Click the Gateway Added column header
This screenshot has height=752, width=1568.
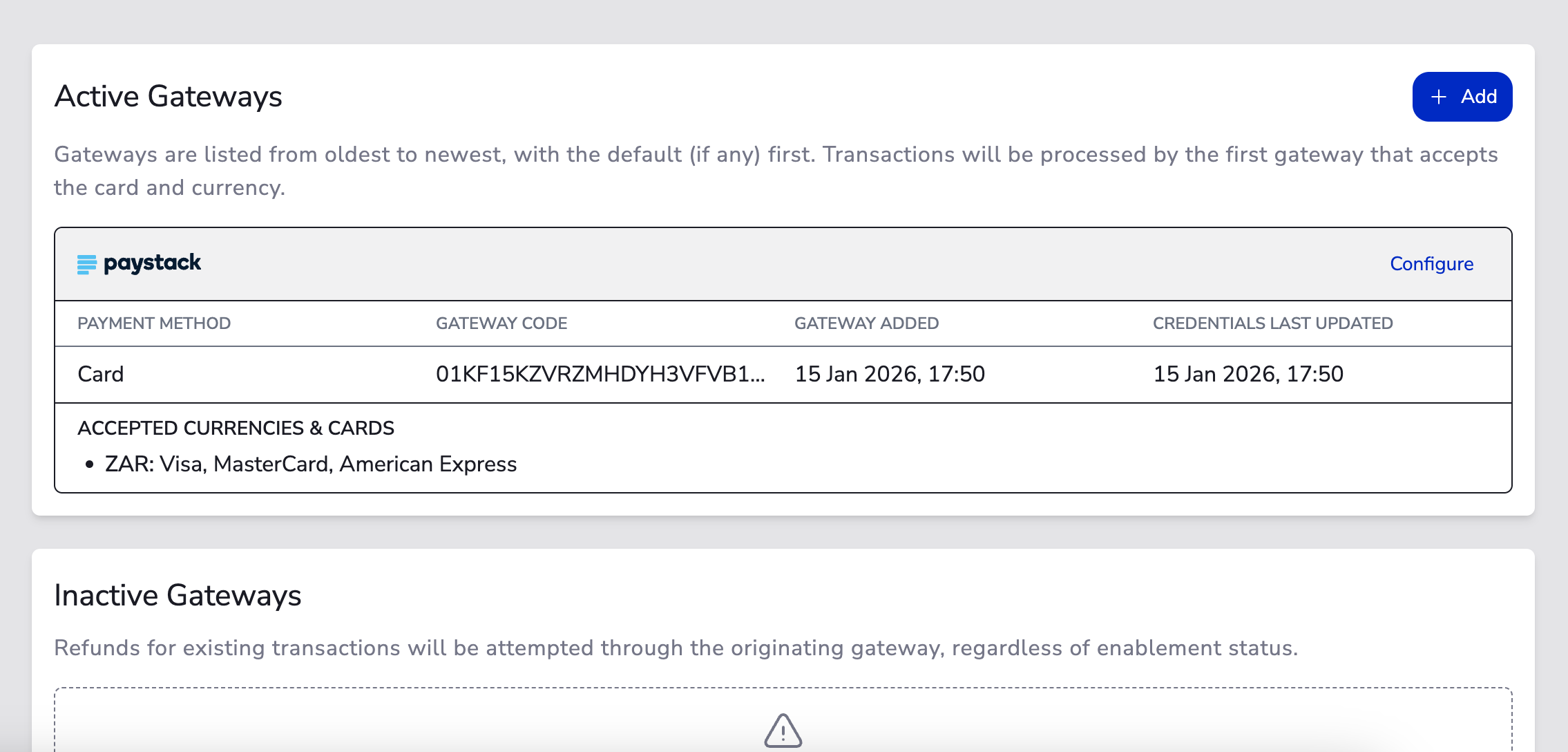click(x=866, y=323)
